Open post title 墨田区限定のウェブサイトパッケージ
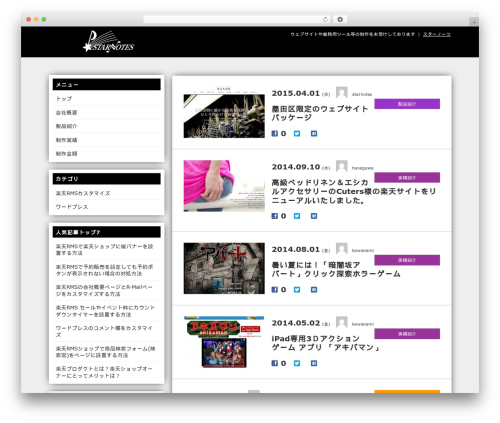 pyautogui.click(x=320, y=113)
